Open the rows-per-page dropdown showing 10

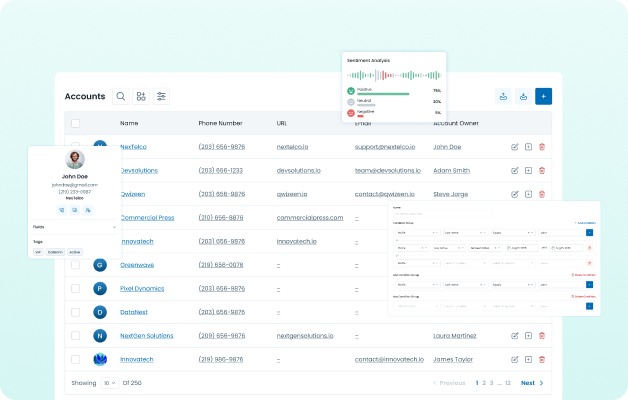coord(108,383)
